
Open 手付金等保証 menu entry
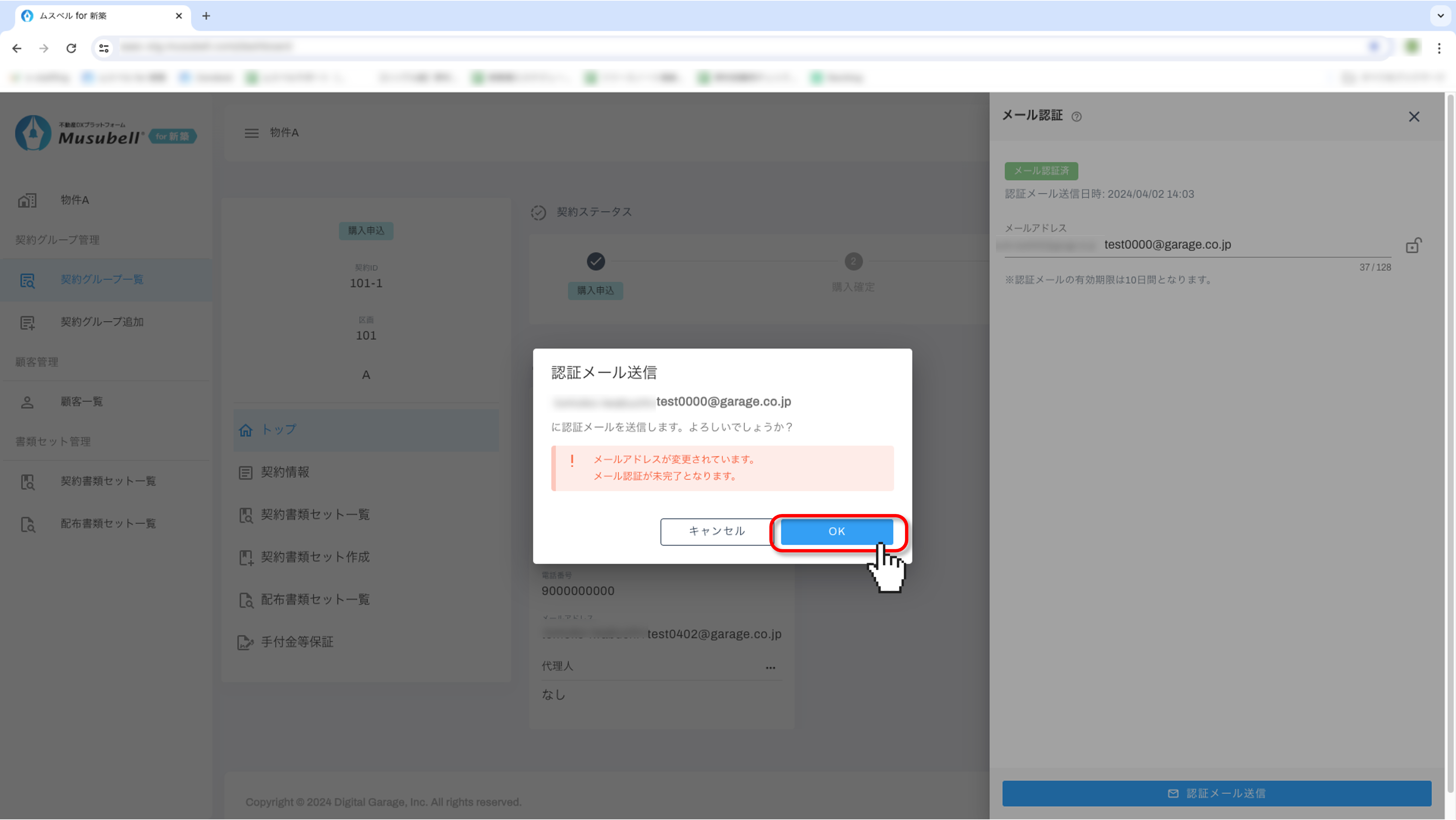coord(296,642)
